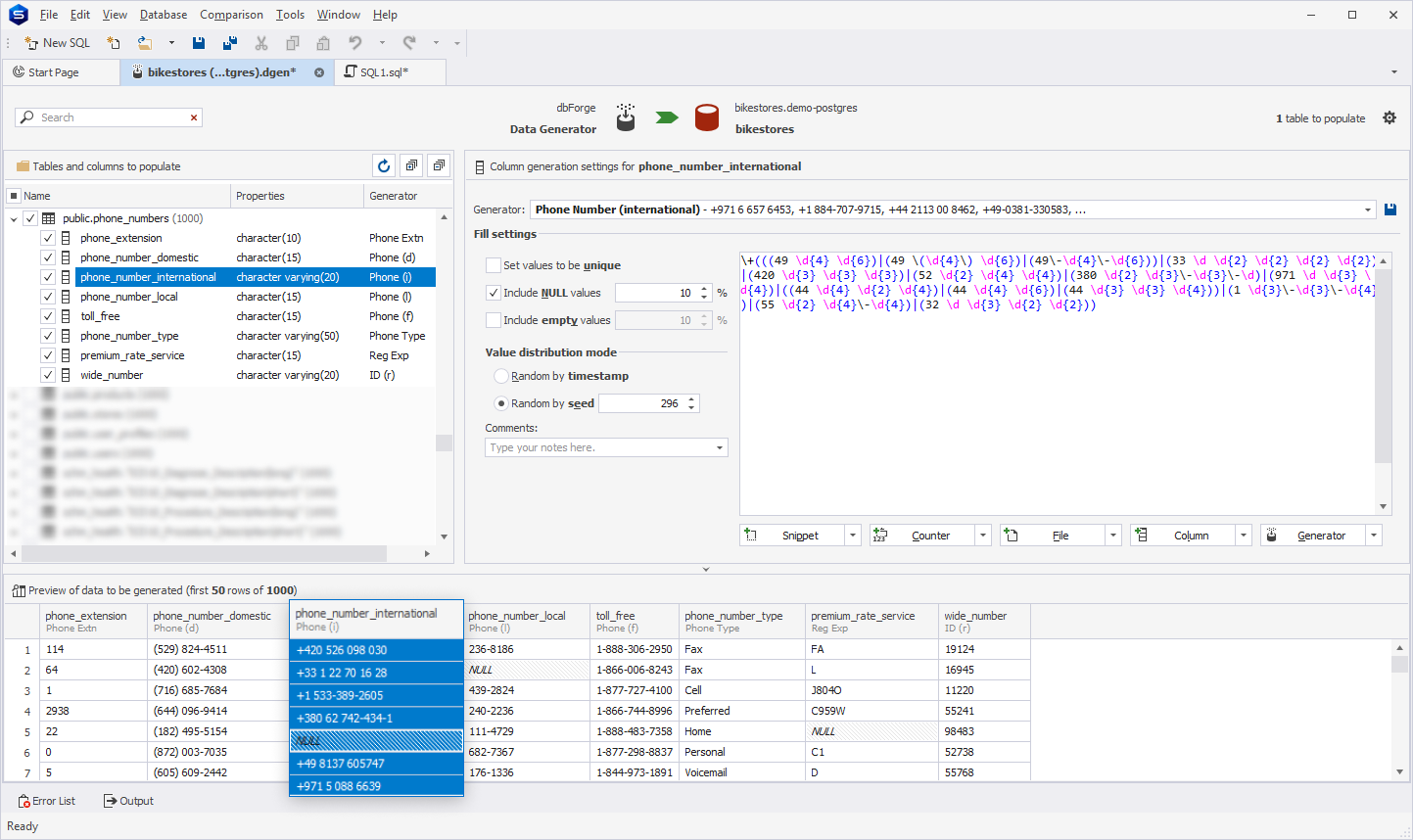
Task: Select Random by seed option
Action: point(501,403)
